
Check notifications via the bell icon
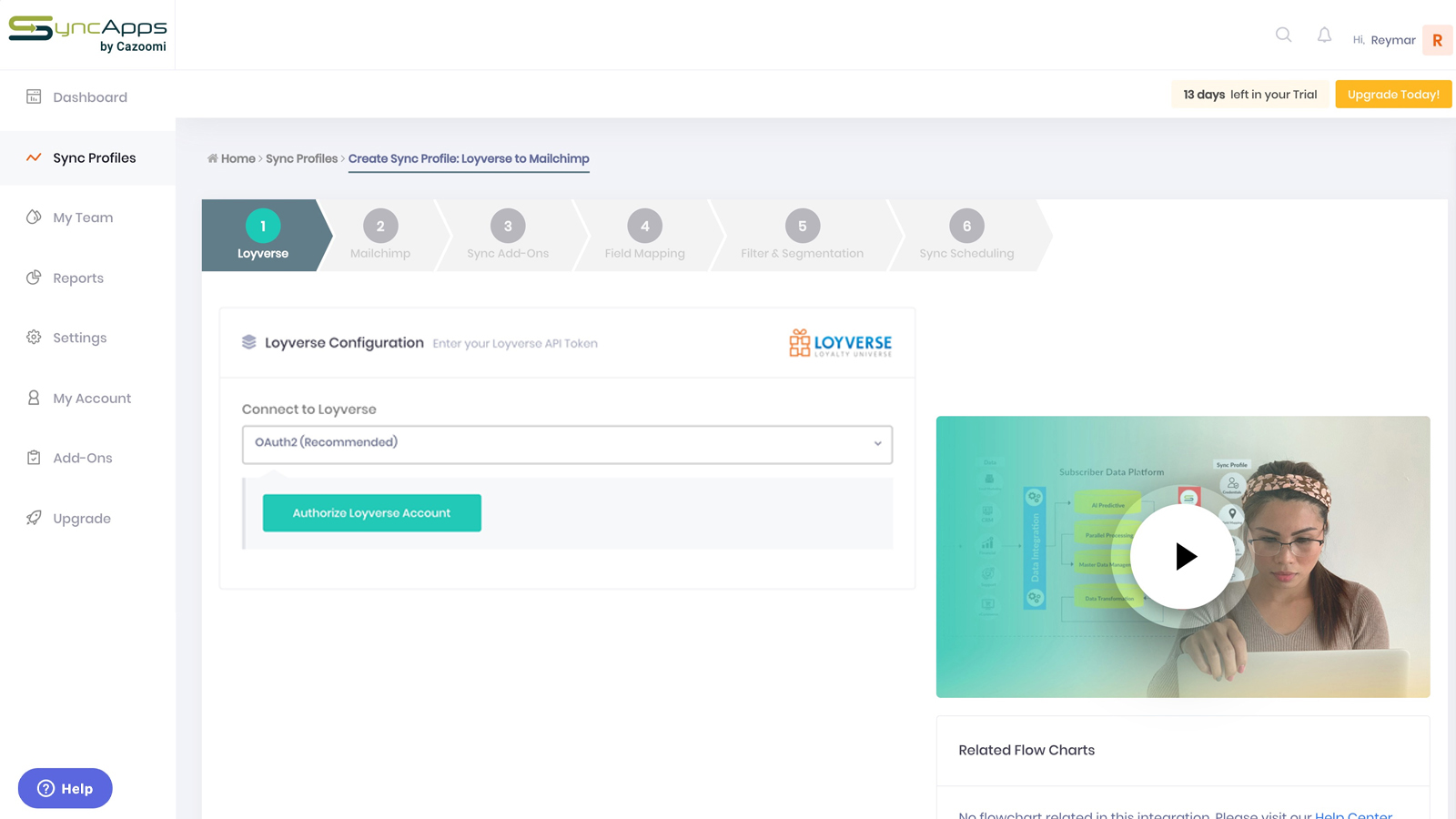coord(1324,35)
